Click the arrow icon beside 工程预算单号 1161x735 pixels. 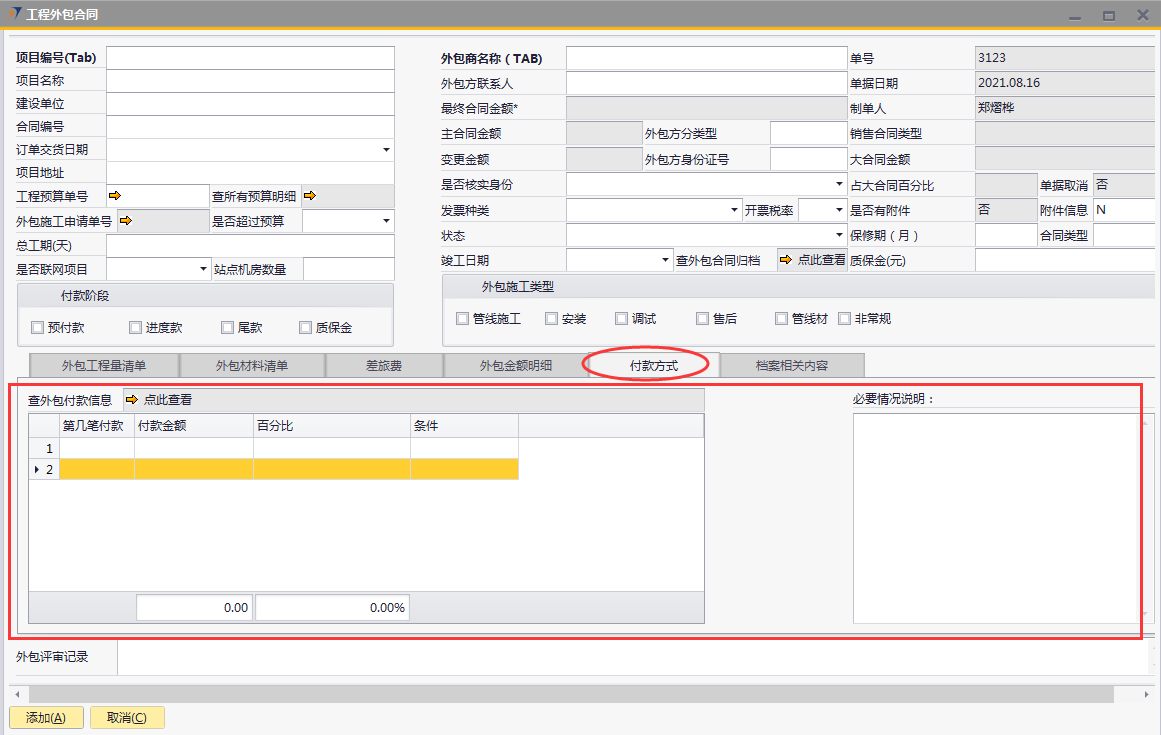click(114, 196)
